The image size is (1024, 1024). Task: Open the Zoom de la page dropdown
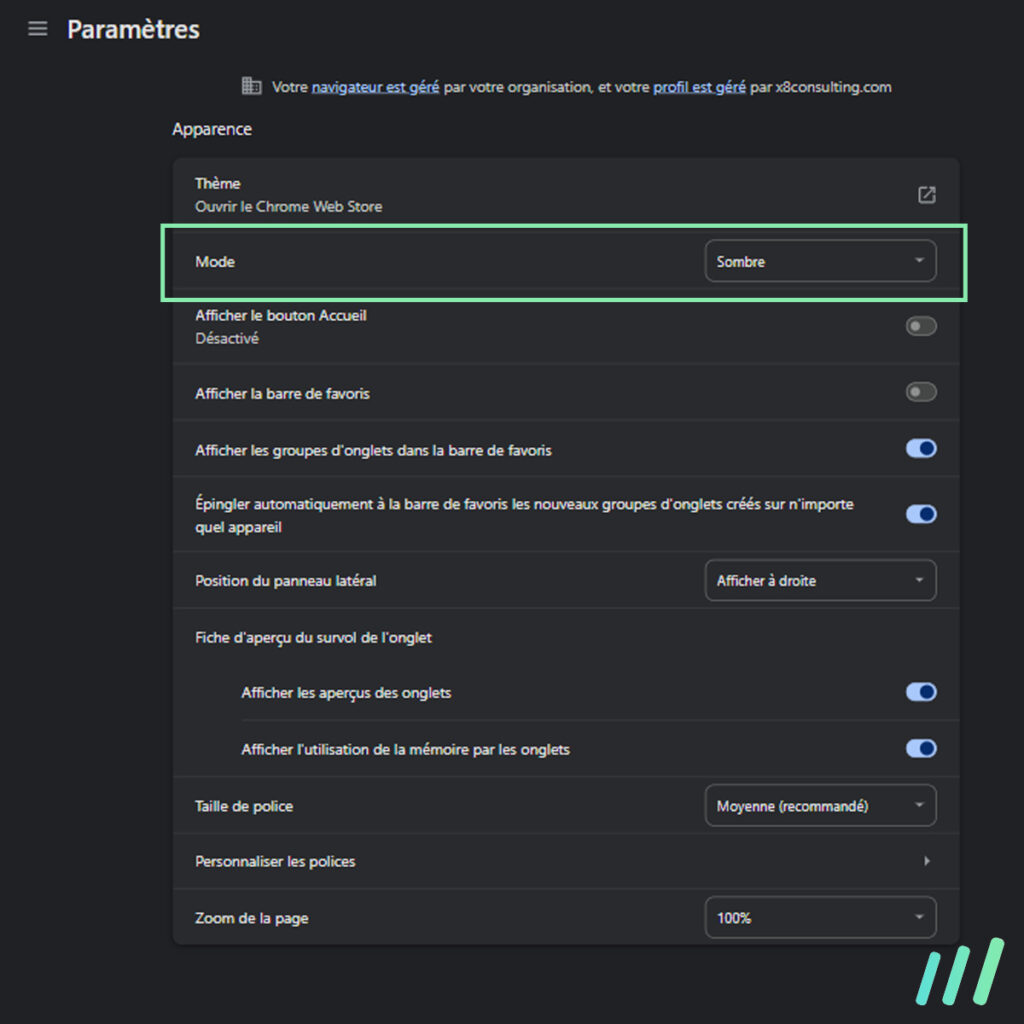pyautogui.click(x=820, y=918)
